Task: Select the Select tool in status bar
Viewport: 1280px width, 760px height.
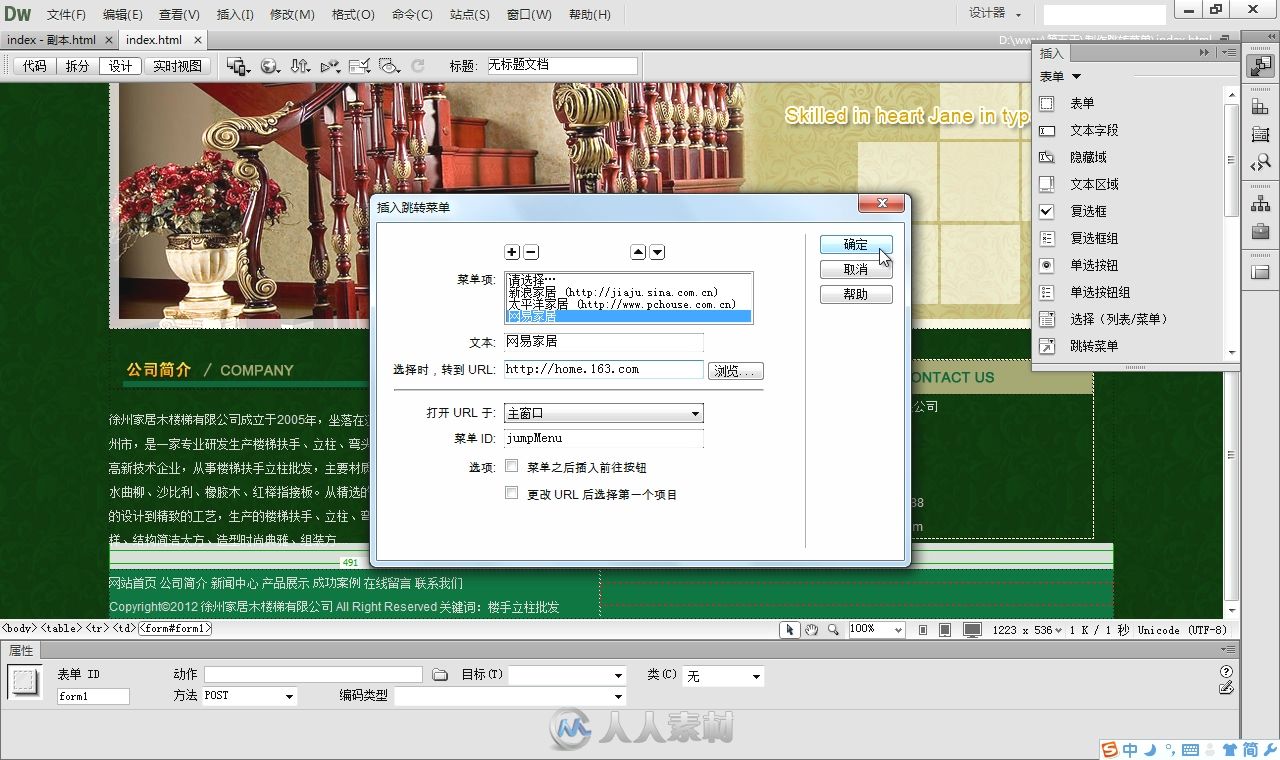Action: click(791, 630)
